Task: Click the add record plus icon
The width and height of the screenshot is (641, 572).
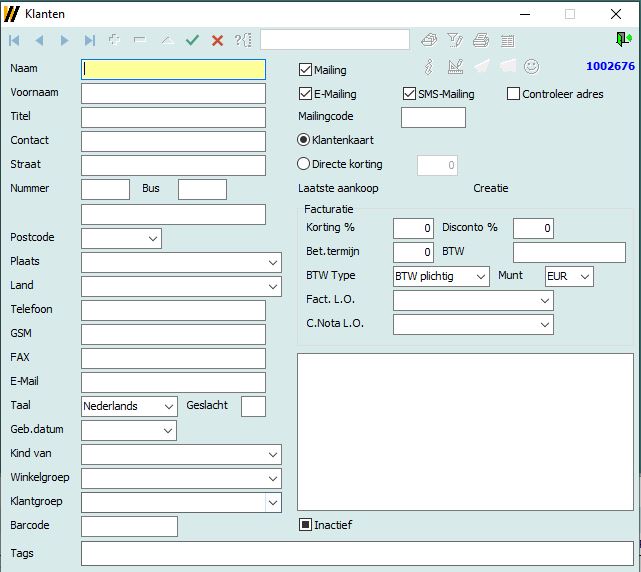Action: click(x=114, y=40)
